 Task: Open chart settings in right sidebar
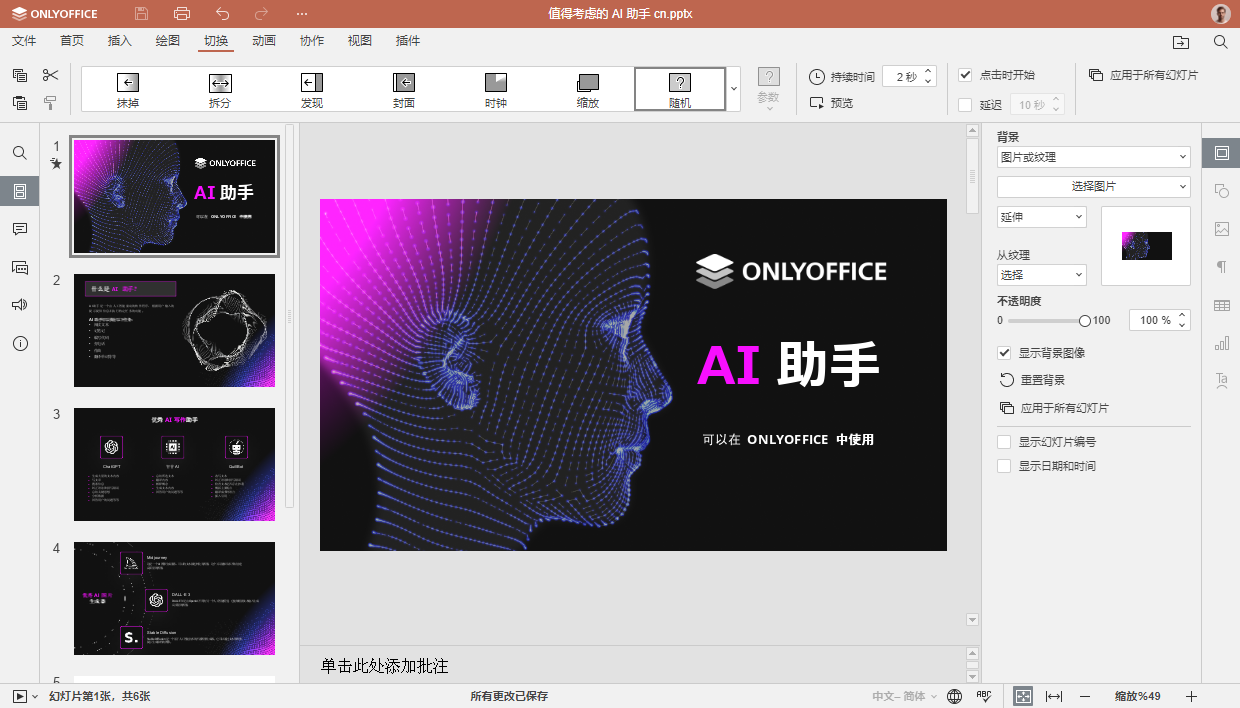coord(1221,343)
